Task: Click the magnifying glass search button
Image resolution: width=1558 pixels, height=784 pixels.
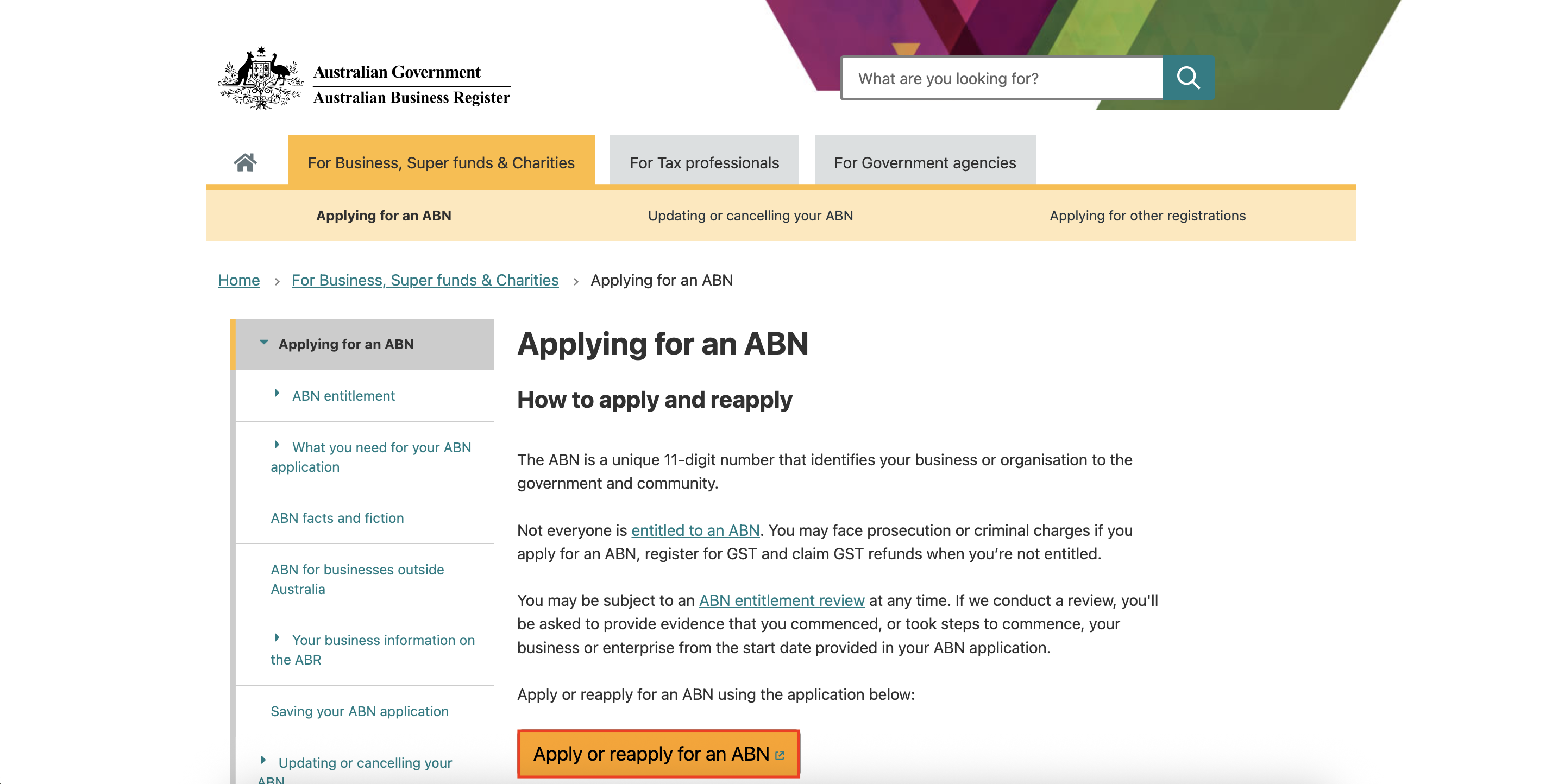Action: [1188, 78]
